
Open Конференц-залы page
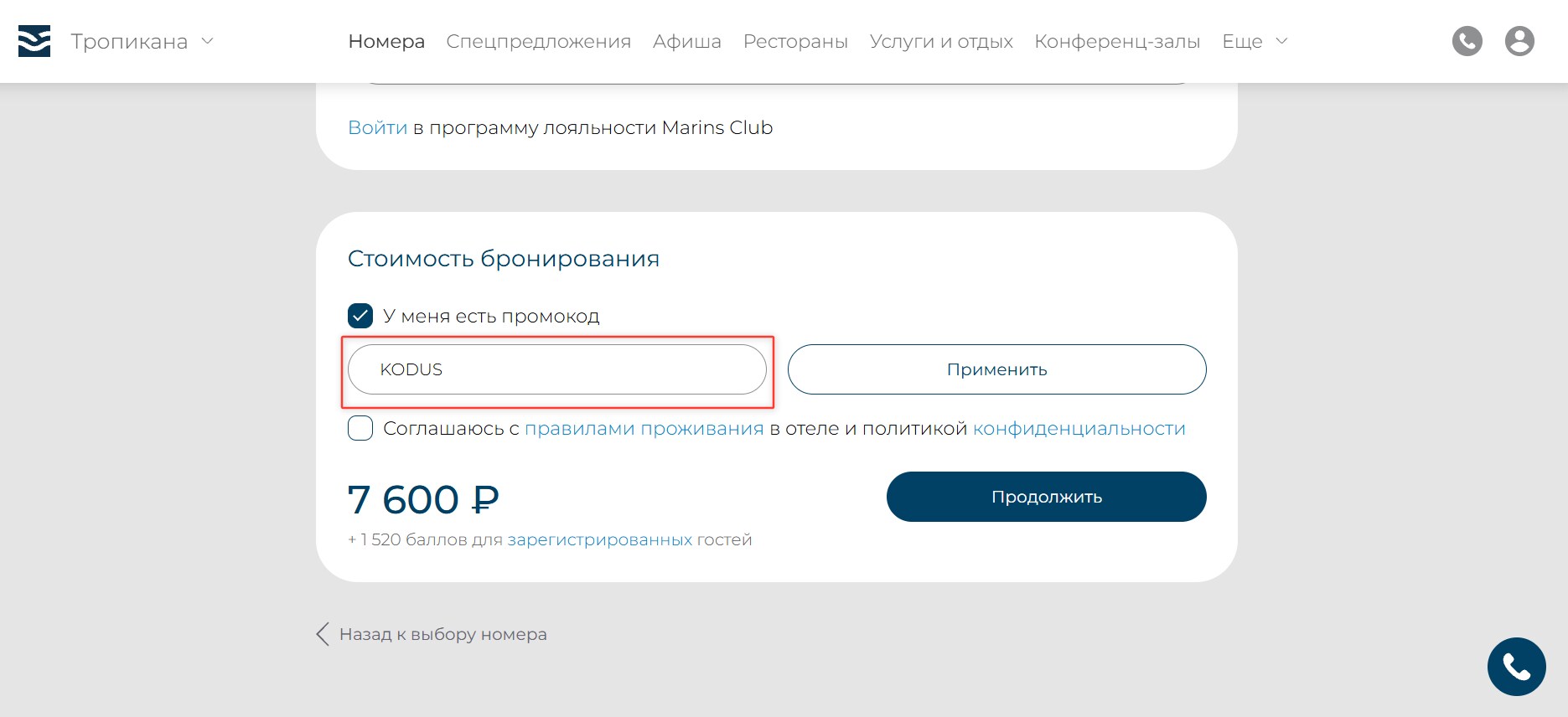click(1117, 42)
